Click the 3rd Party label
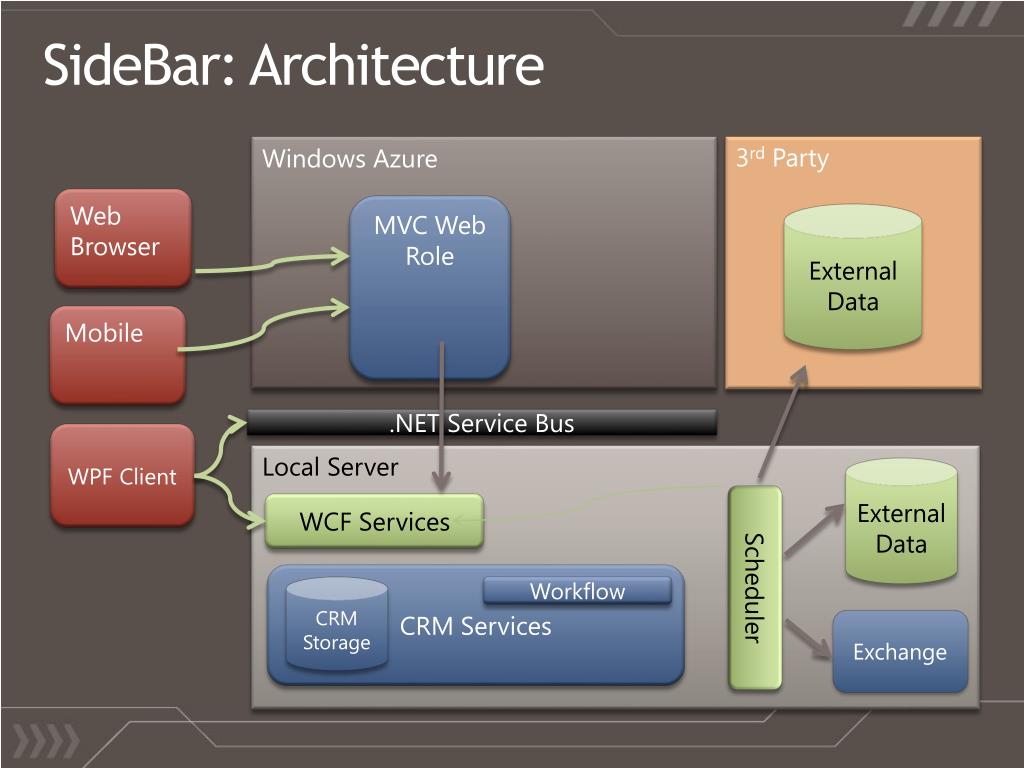 (782, 157)
